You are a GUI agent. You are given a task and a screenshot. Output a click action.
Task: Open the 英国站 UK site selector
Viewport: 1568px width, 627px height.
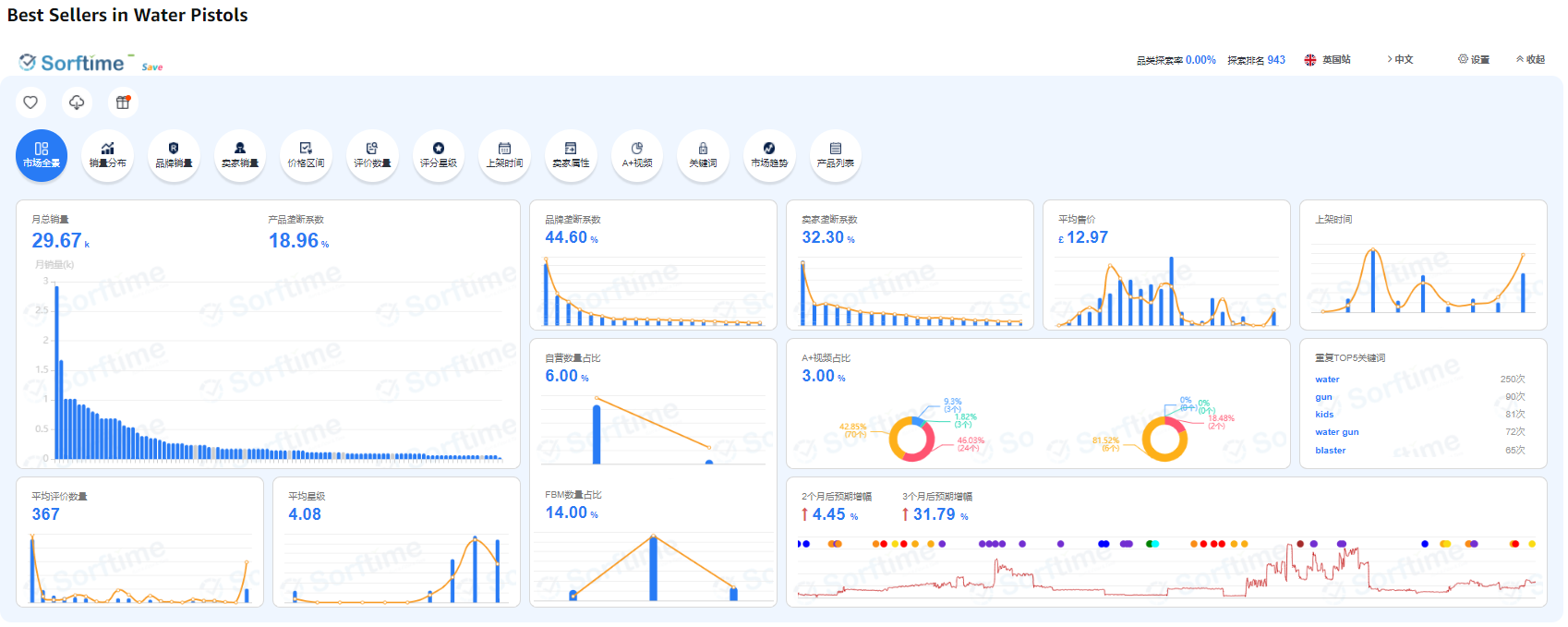click(1328, 59)
